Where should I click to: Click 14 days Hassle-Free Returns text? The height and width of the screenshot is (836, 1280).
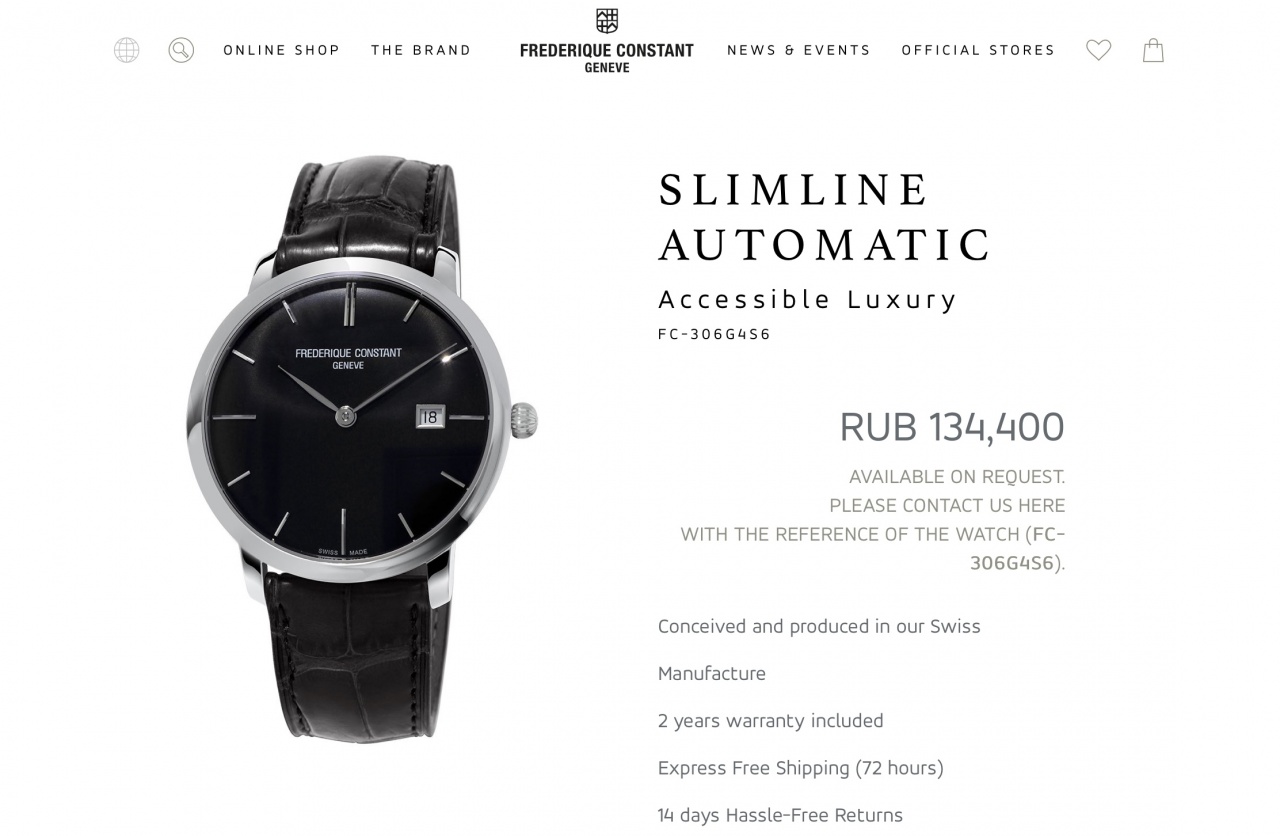click(780, 815)
